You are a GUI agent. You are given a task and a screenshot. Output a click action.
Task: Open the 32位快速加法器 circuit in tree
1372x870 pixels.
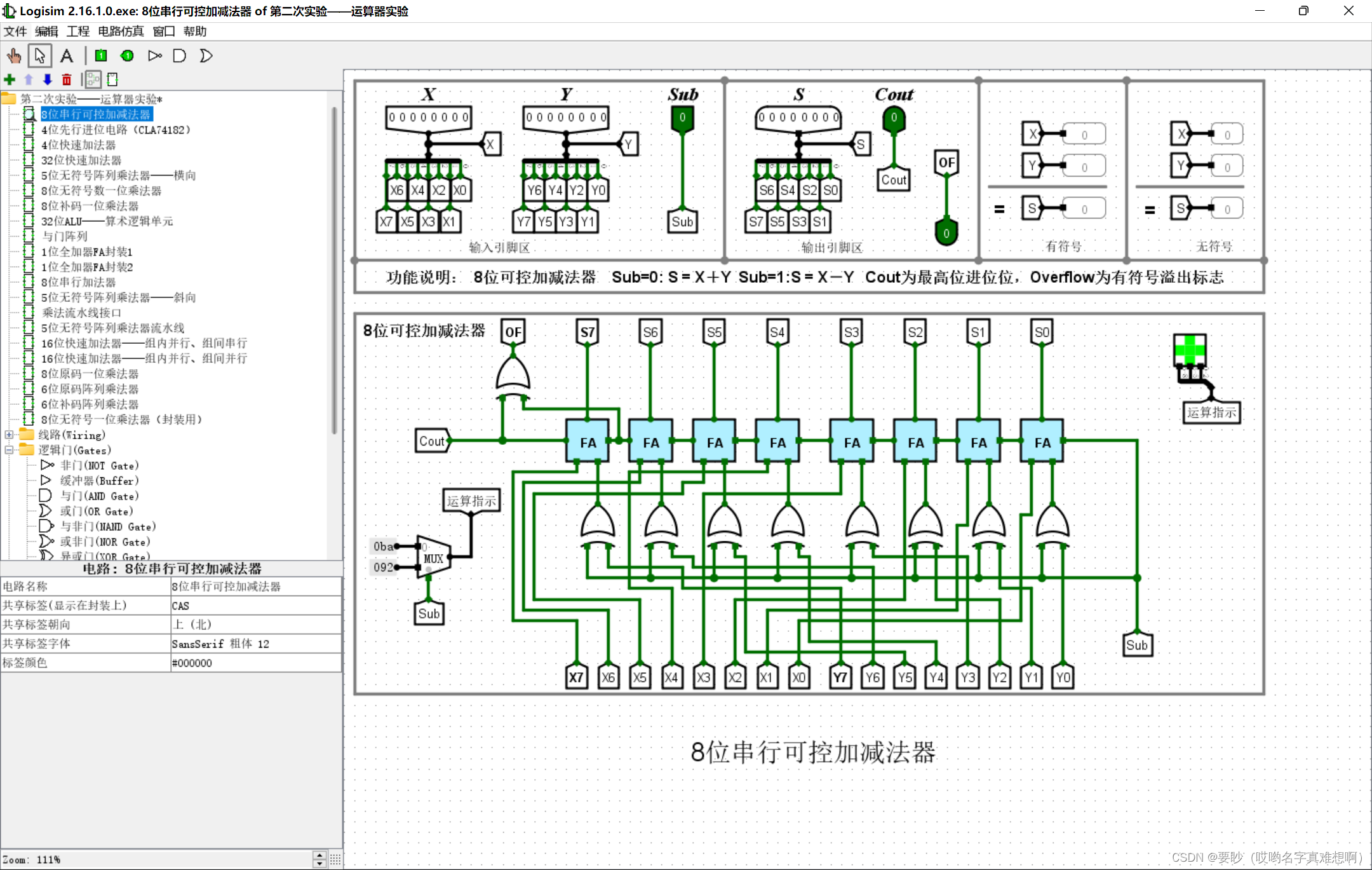pos(81,160)
